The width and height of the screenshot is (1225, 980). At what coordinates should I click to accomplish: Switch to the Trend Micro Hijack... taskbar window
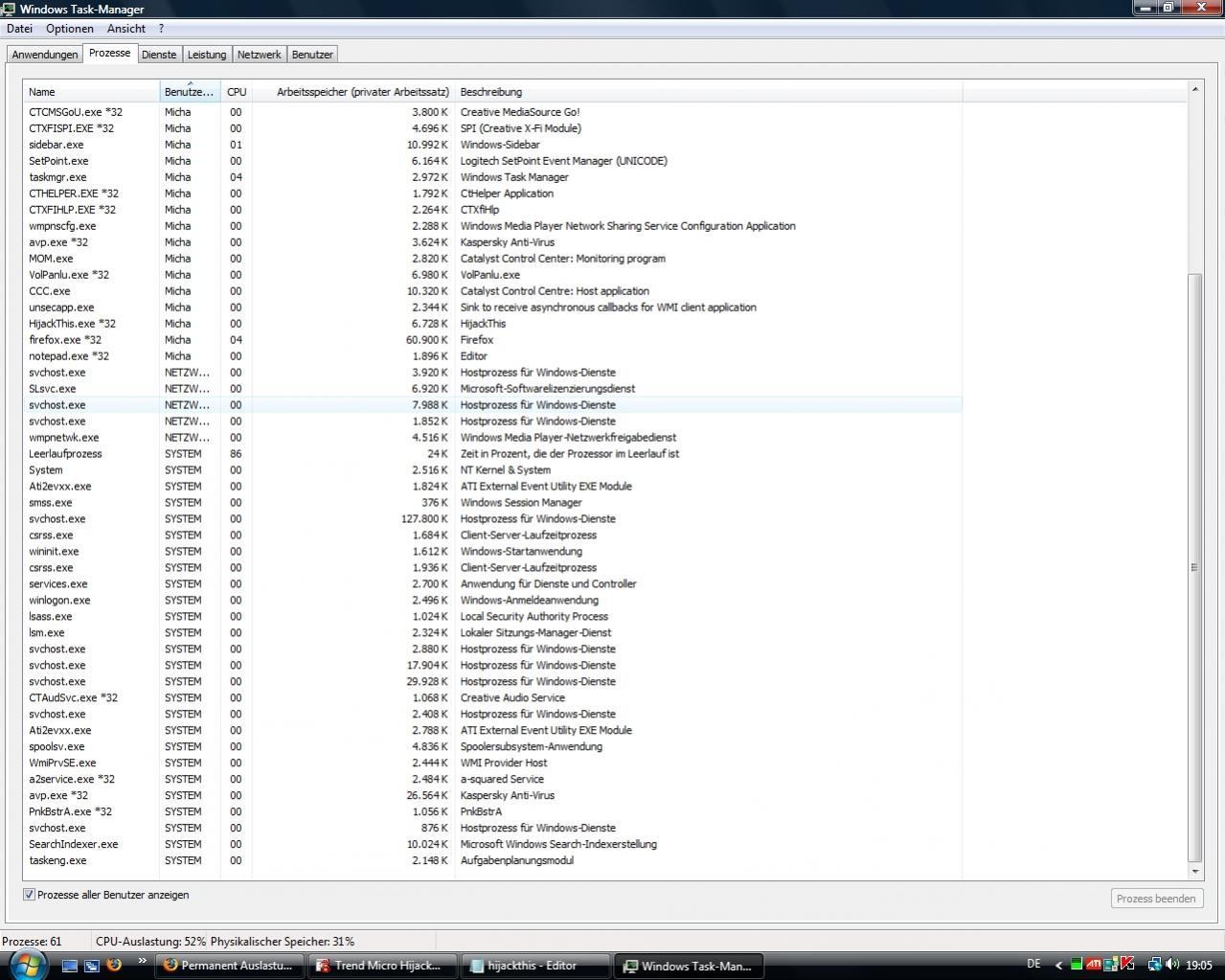coord(383,966)
